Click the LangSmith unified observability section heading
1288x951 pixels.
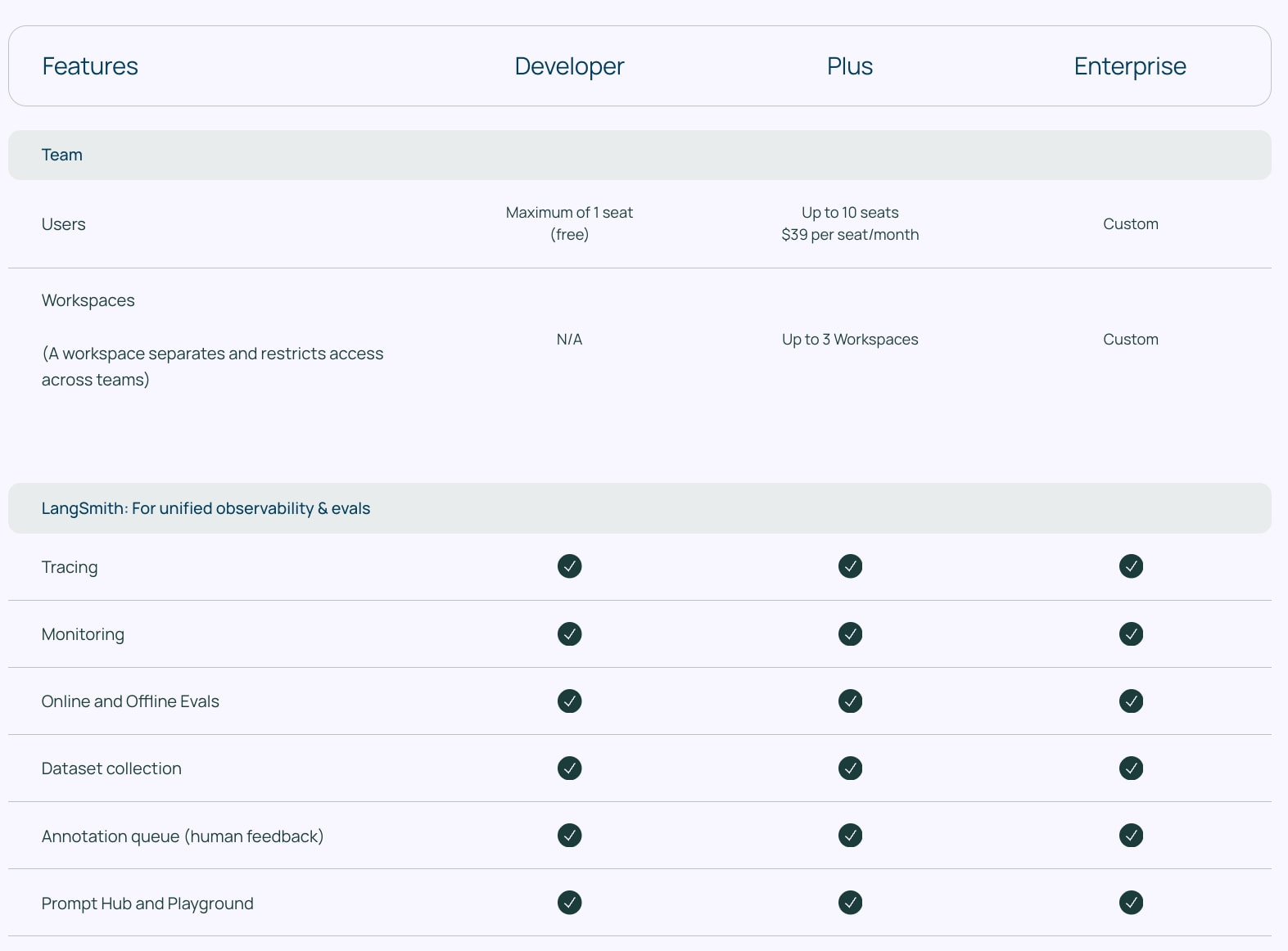coord(206,508)
